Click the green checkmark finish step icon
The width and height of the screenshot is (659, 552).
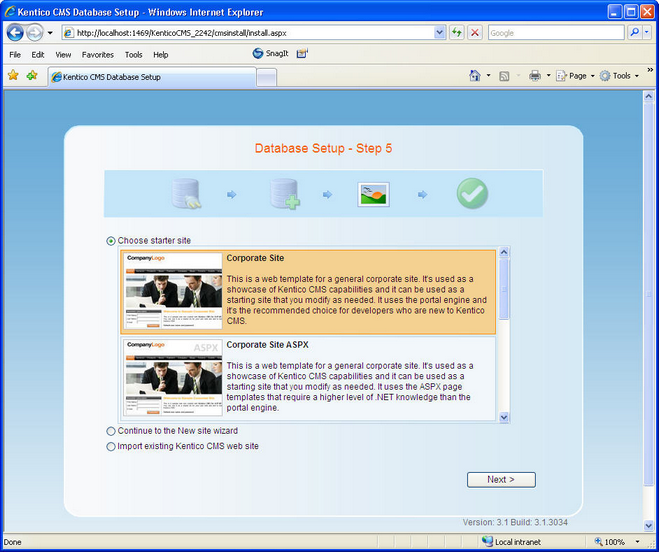[x=472, y=193]
